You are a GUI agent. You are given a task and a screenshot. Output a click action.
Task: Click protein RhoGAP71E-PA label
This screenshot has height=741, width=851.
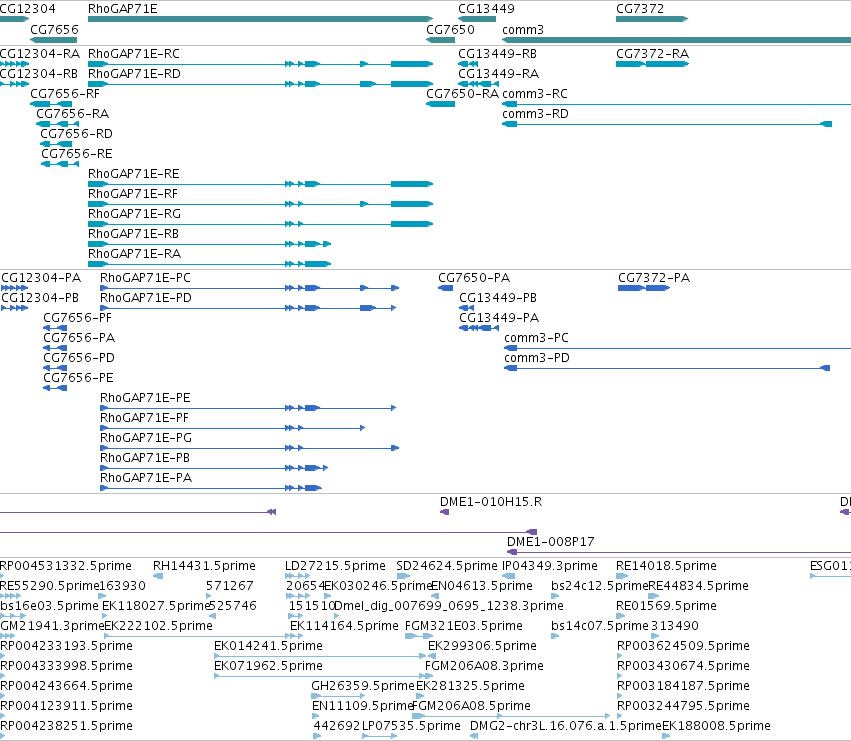click(145, 478)
